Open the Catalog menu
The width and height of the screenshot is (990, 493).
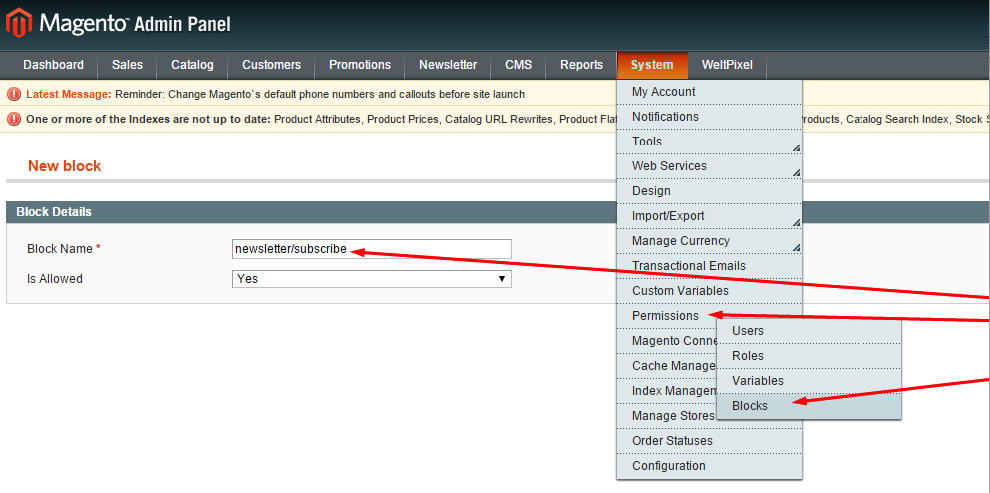pos(192,65)
